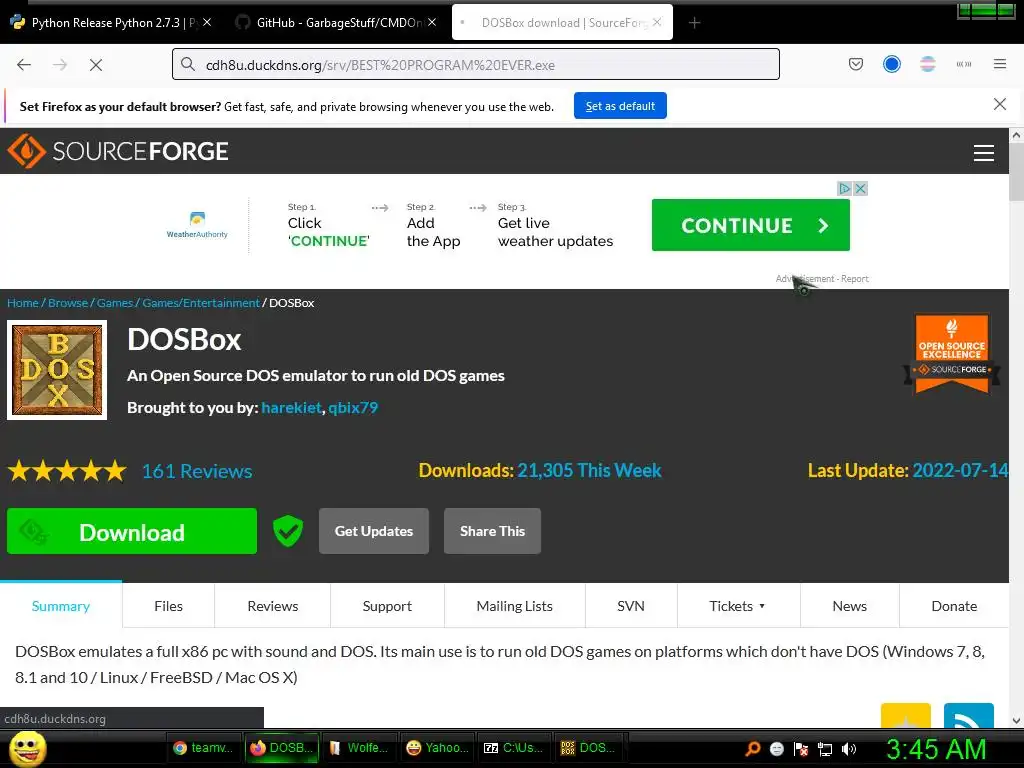Click Get Updates button

374,531
